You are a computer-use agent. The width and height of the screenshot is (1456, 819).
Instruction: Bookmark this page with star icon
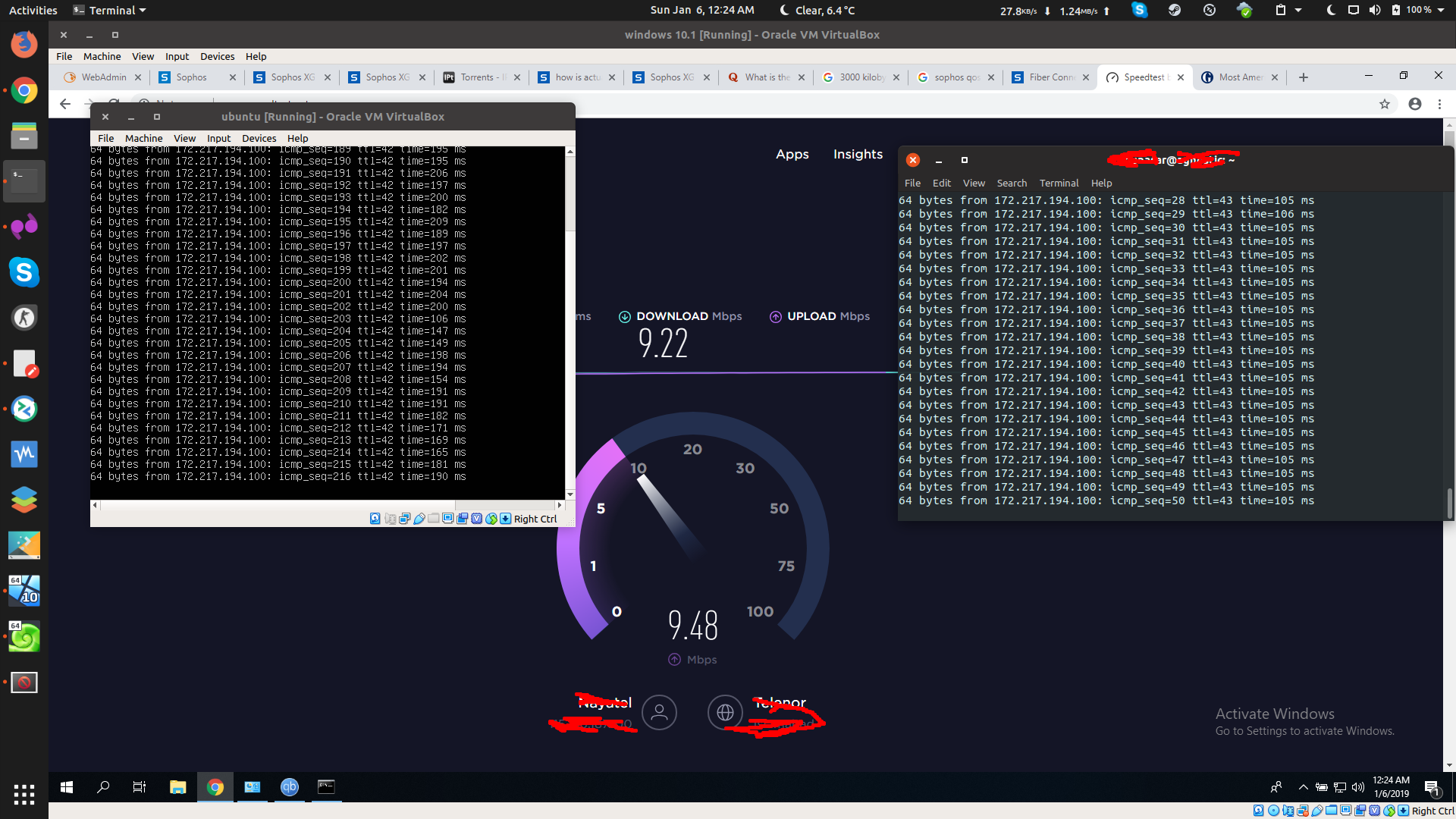pyautogui.click(x=1385, y=104)
